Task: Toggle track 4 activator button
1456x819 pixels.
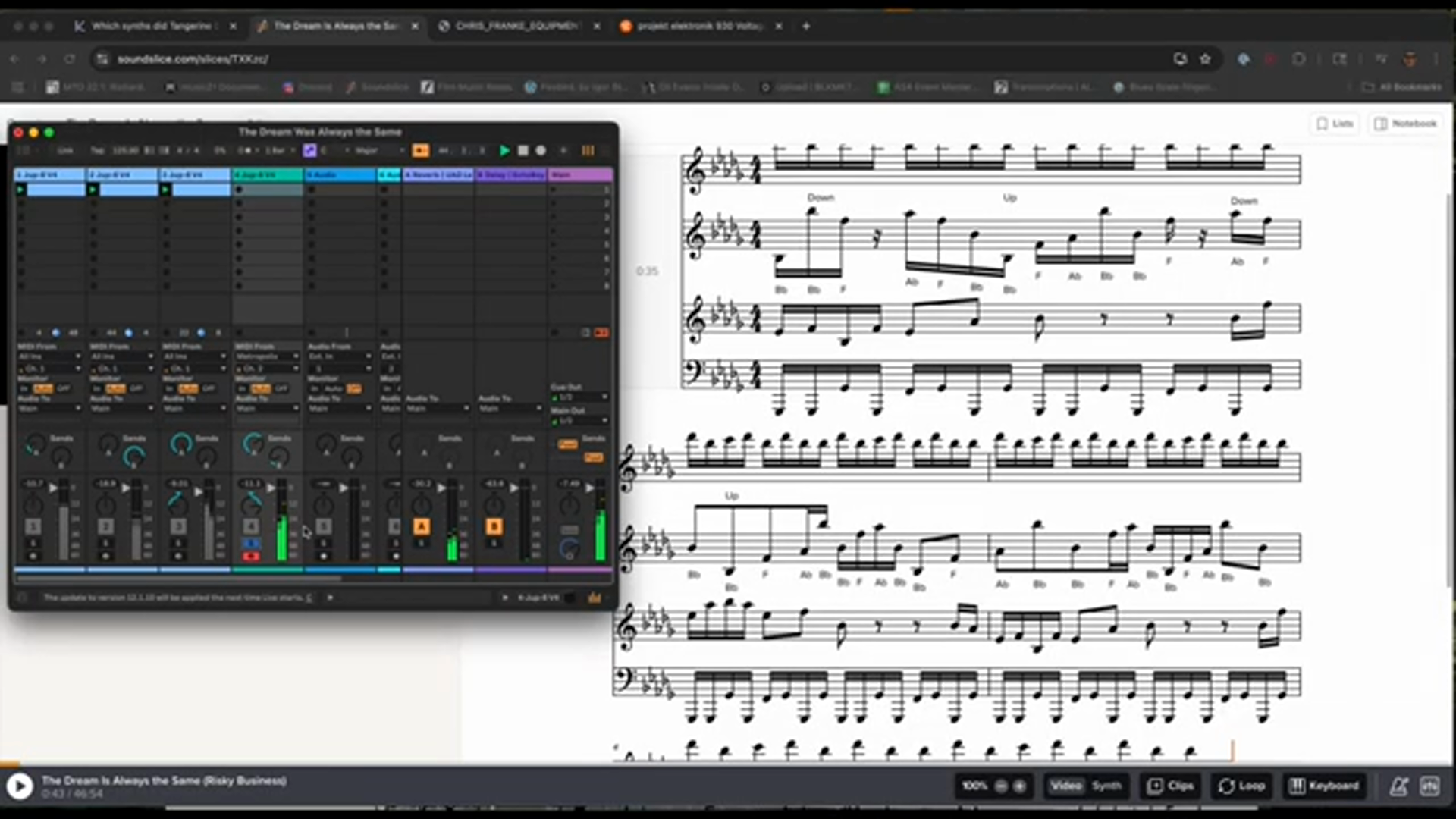Action: coord(251,526)
